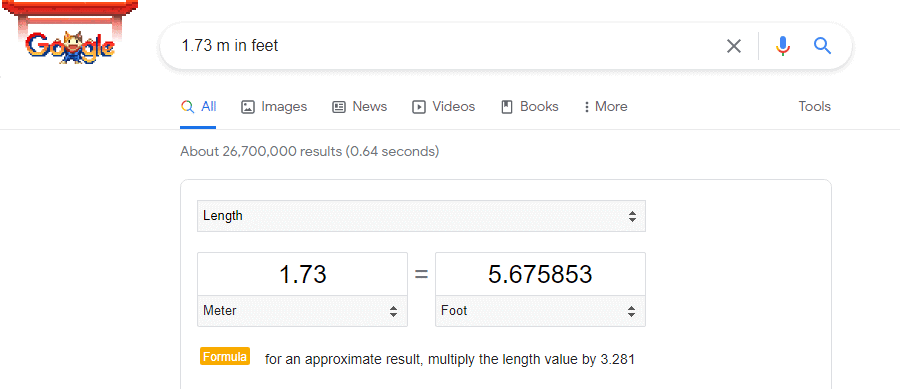
Task: Open the Tools options
Action: pyautogui.click(x=814, y=107)
